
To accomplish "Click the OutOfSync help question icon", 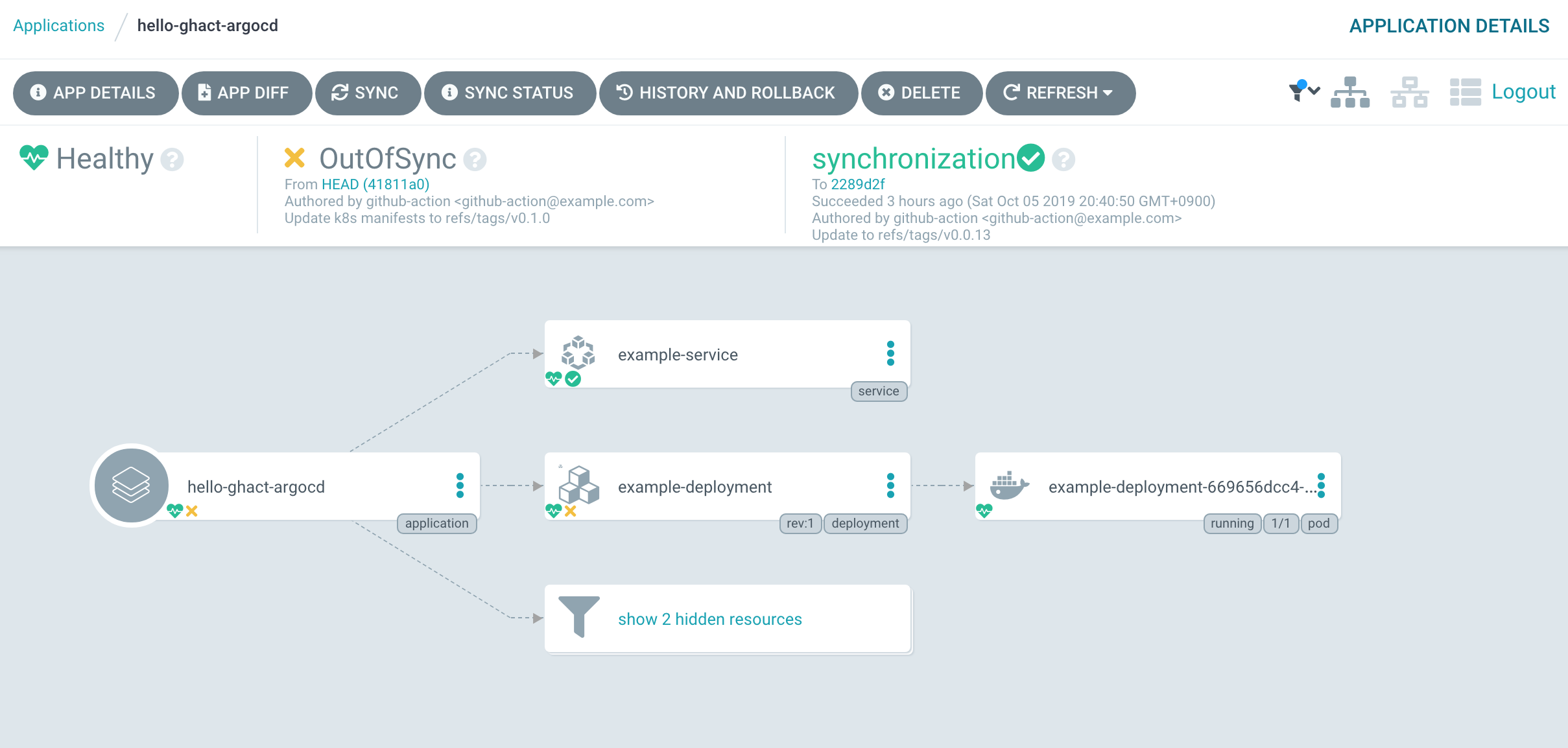I will click(475, 159).
